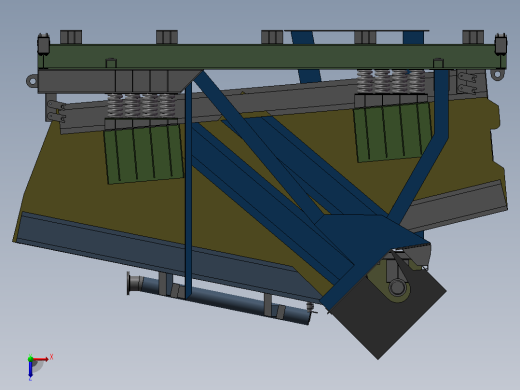Image resolution: width=520 pixels, height=390 pixels.
Task: Select the grey angled plate at right
Action: tap(457, 205)
